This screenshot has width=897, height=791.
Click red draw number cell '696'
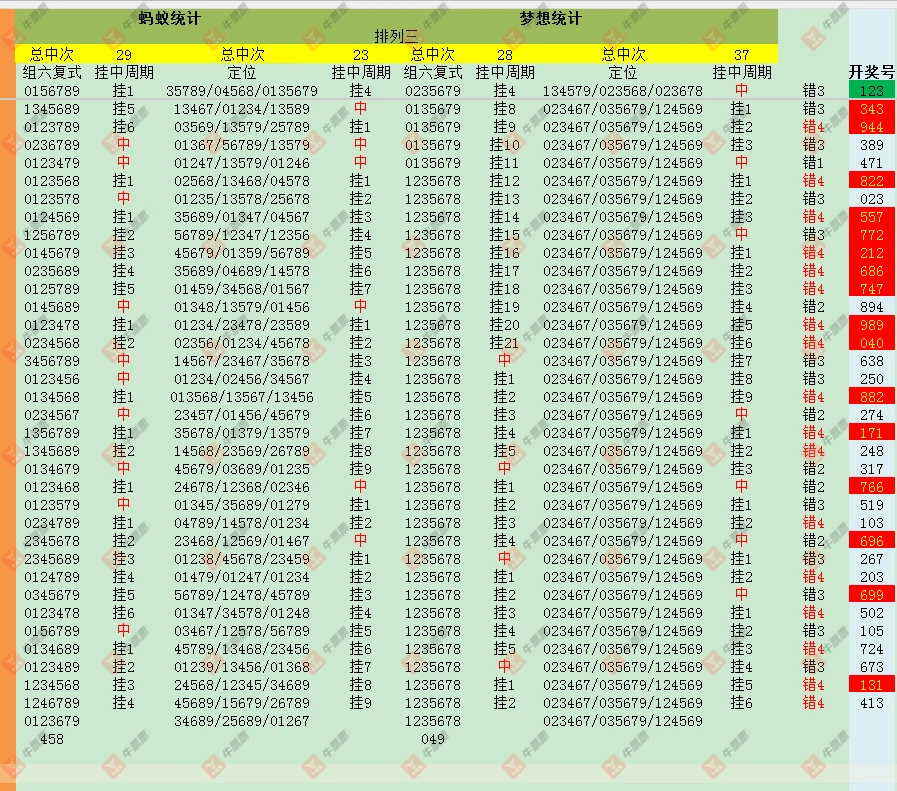click(x=871, y=541)
